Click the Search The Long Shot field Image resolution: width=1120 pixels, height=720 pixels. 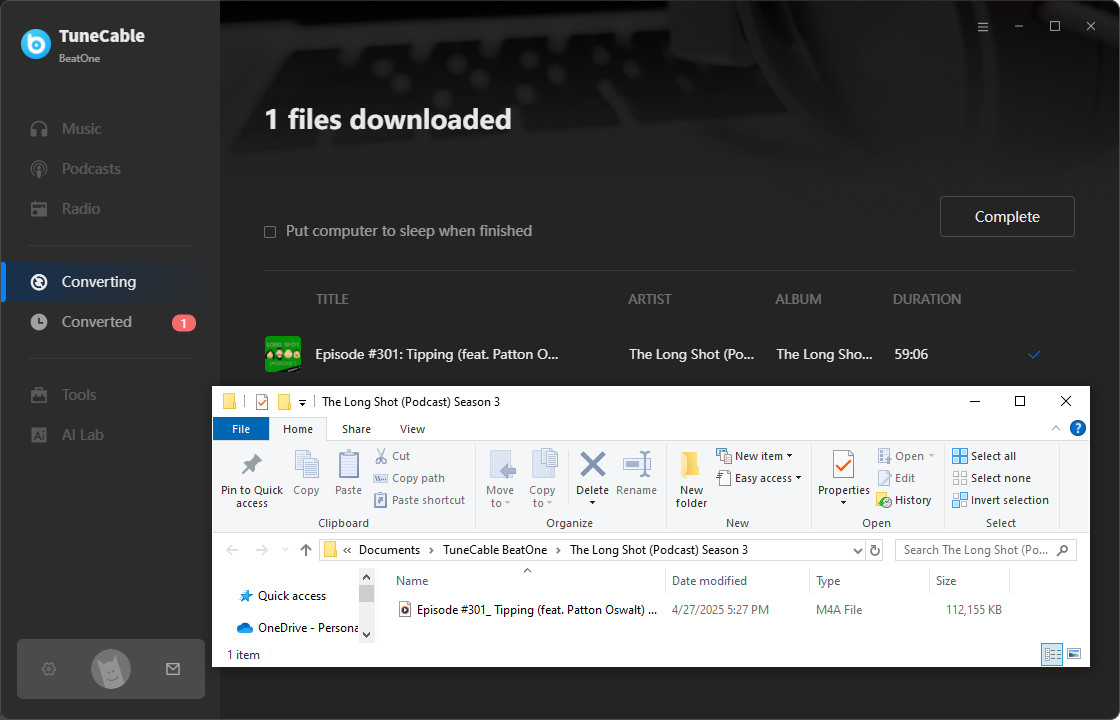[x=986, y=550]
